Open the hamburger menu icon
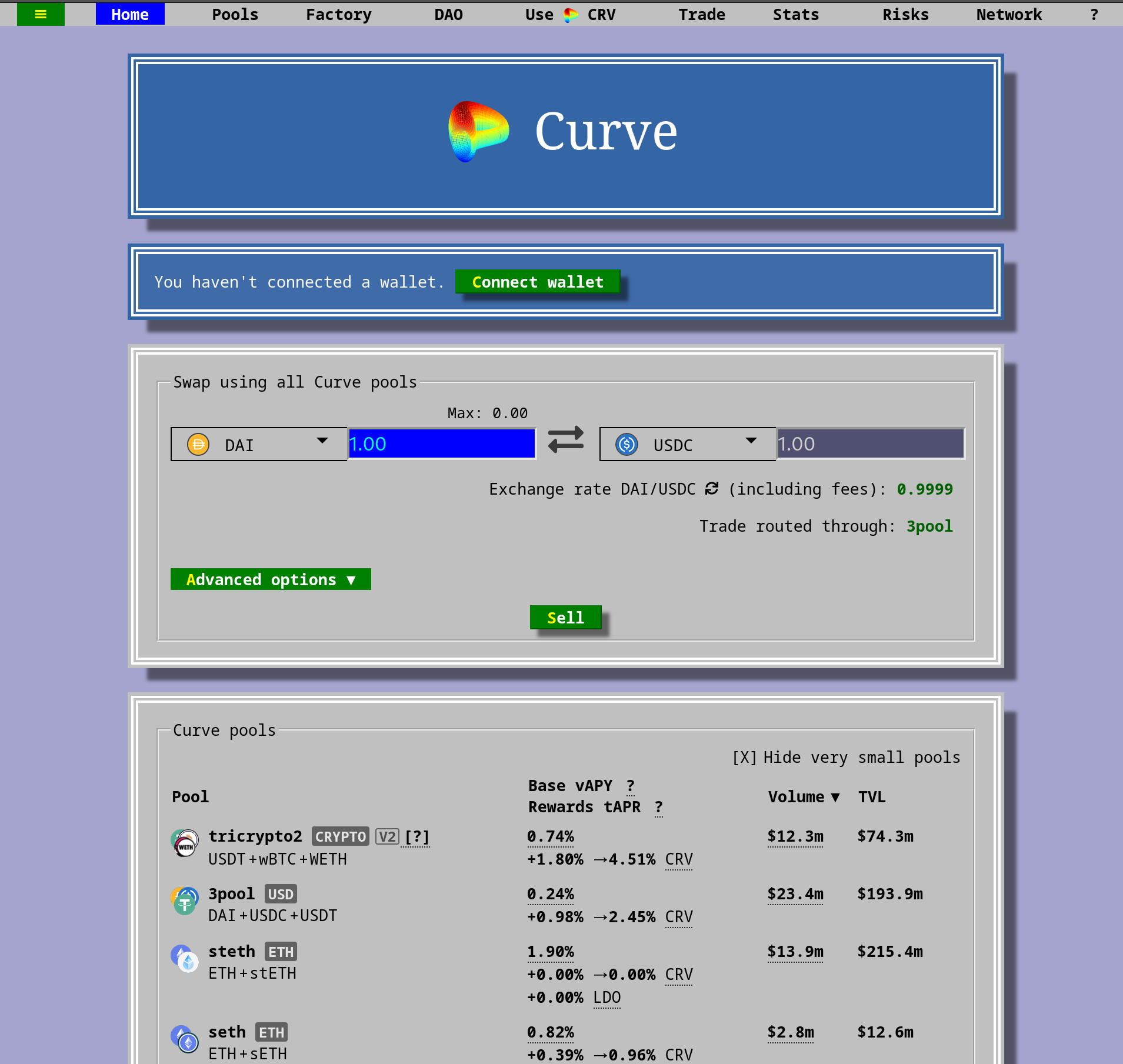 click(x=41, y=14)
